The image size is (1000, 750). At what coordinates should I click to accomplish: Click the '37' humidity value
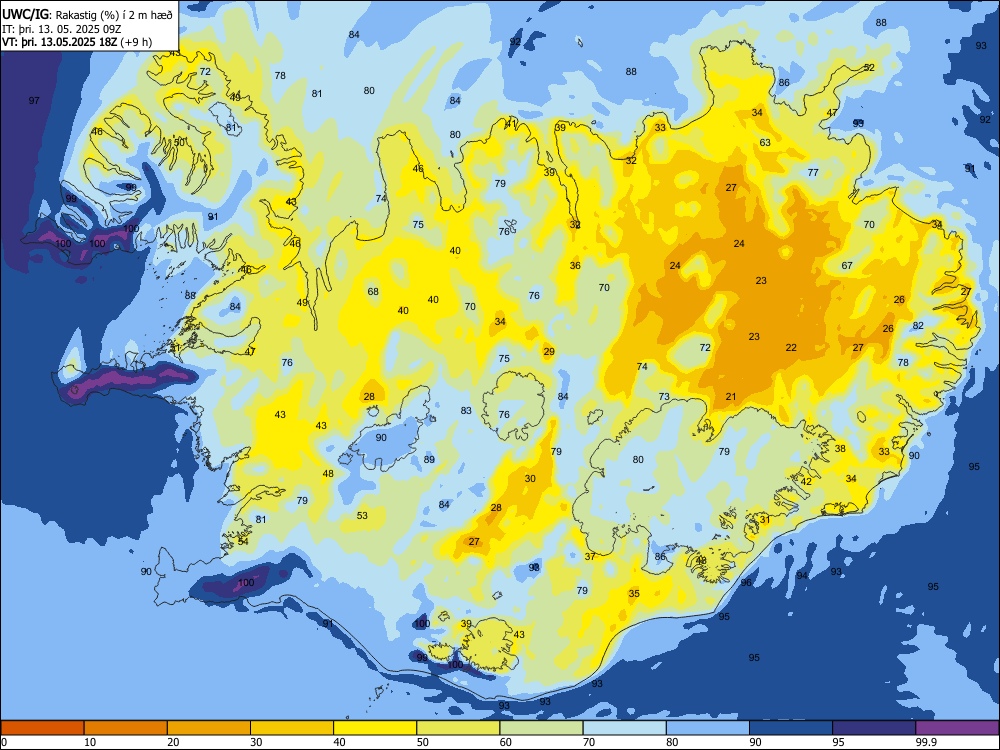click(x=590, y=557)
